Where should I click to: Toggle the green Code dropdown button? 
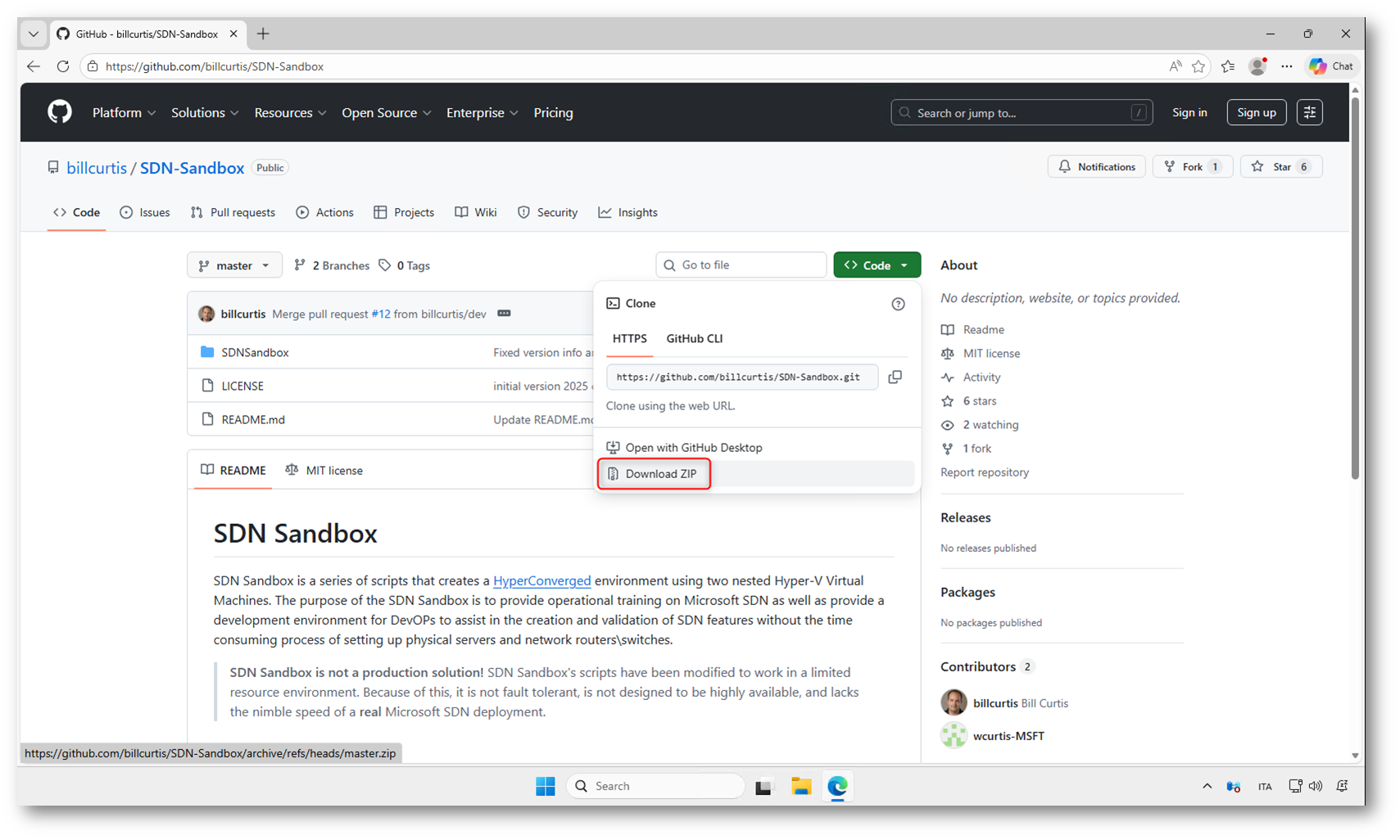click(877, 265)
